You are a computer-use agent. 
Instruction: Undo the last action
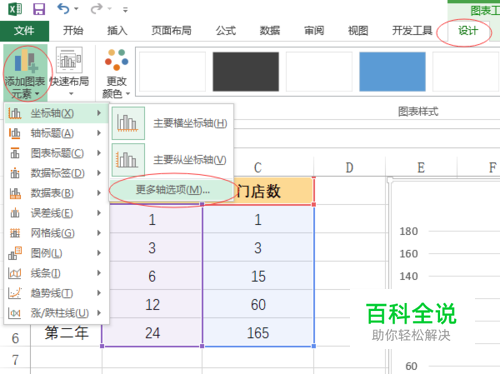tap(63, 9)
